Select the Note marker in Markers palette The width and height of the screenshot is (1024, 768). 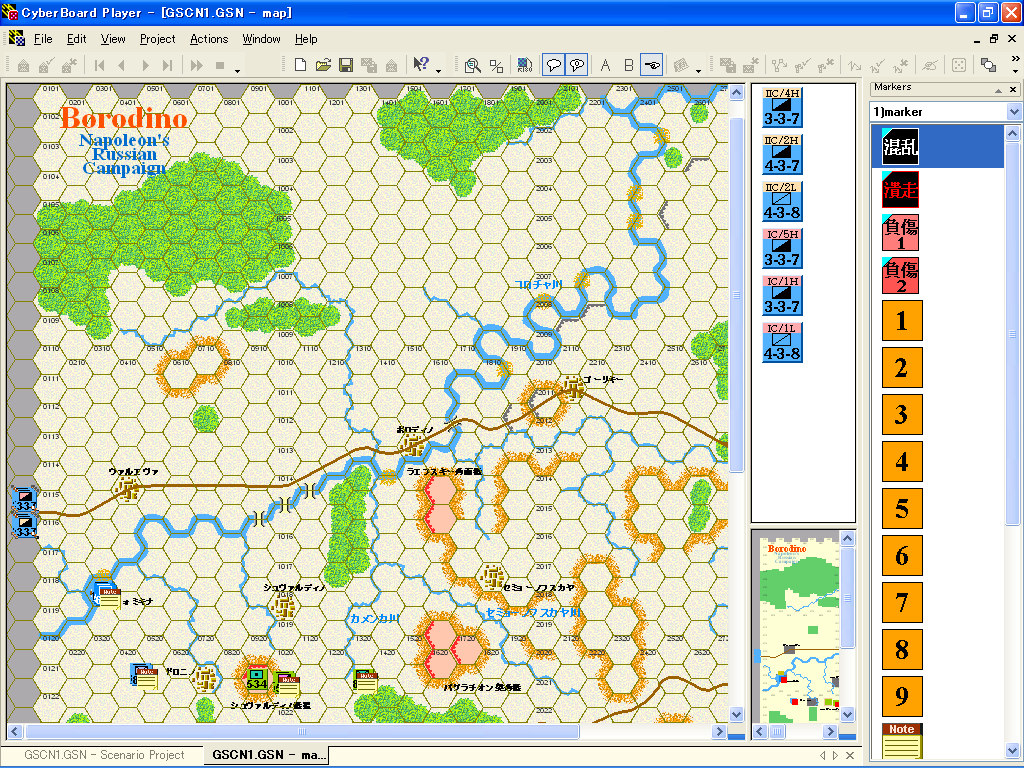coord(902,741)
